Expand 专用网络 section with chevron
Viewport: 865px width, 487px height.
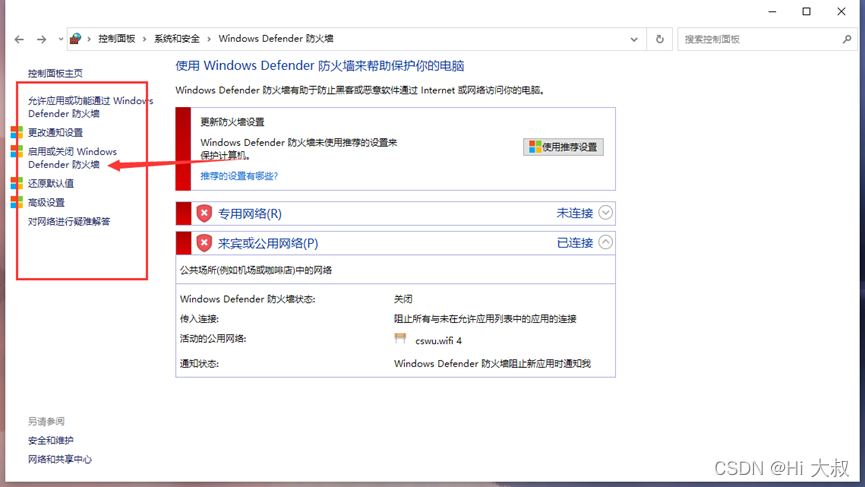605,212
